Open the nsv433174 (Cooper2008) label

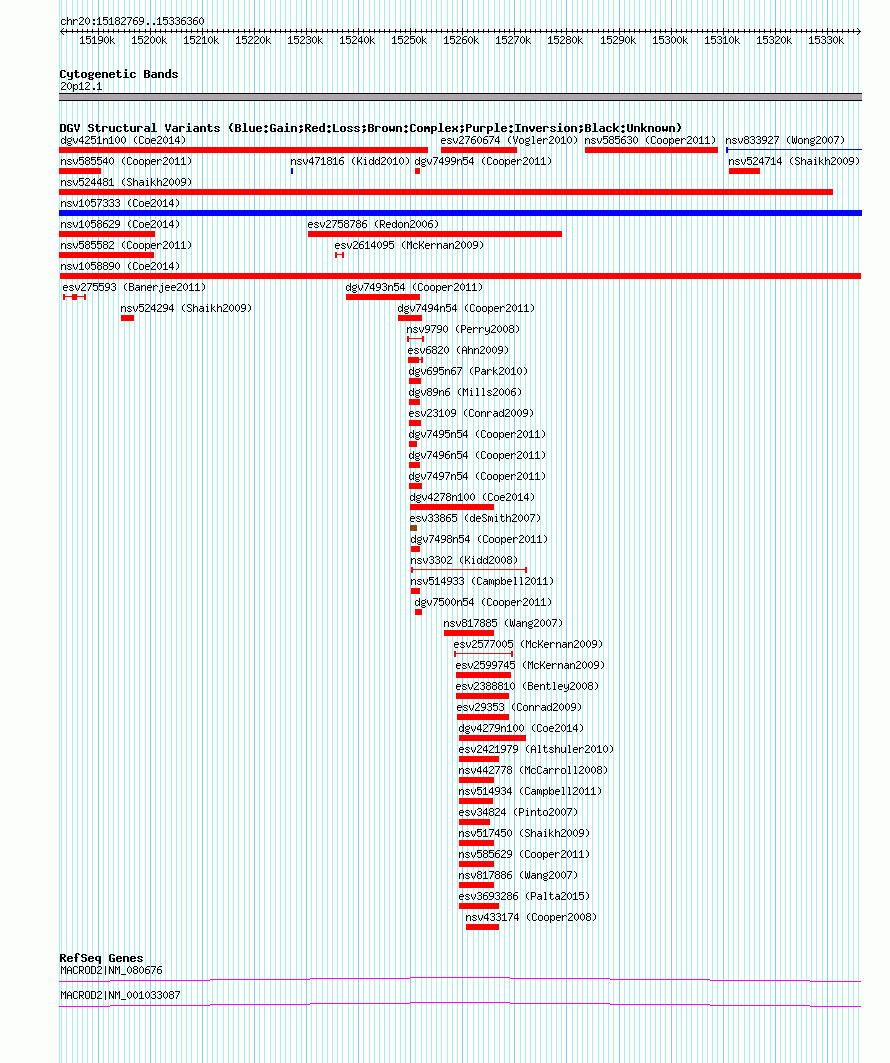click(x=531, y=918)
